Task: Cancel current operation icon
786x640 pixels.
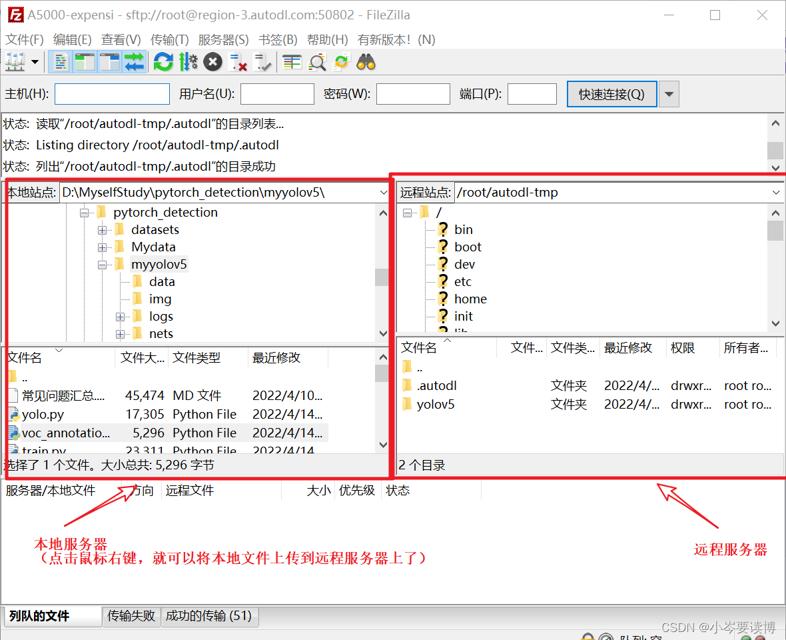Action: pyautogui.click(x=213, y=63)
